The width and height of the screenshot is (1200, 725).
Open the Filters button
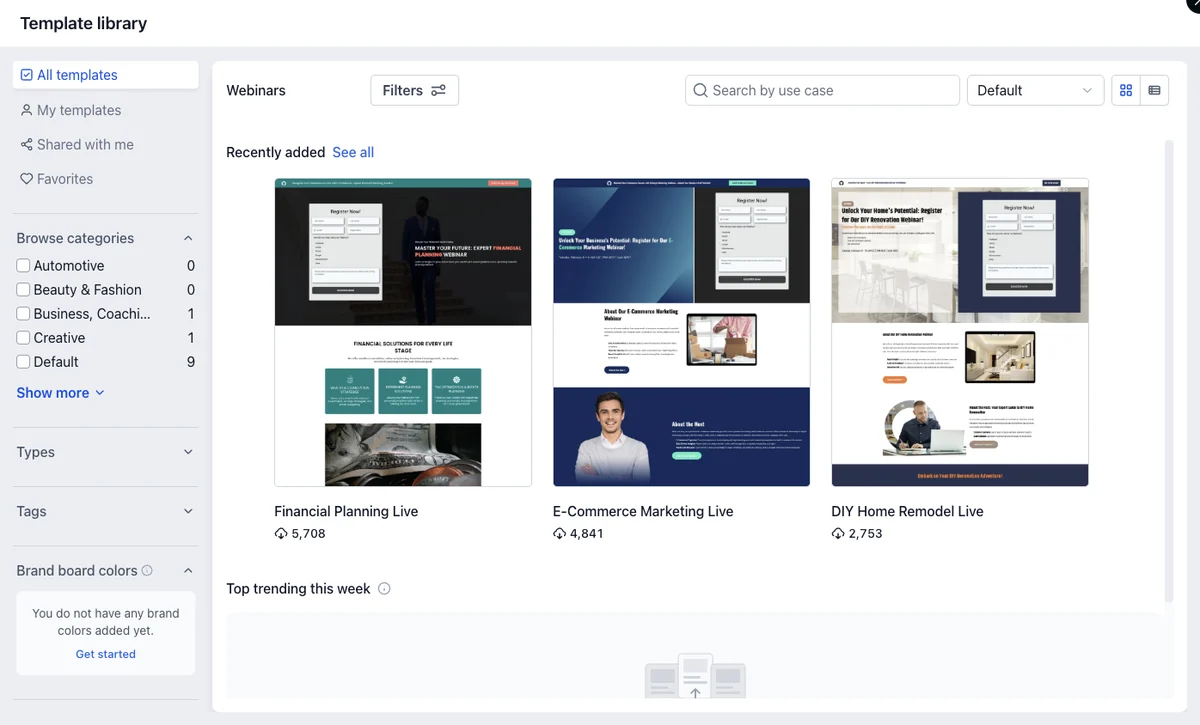(414, 90)
